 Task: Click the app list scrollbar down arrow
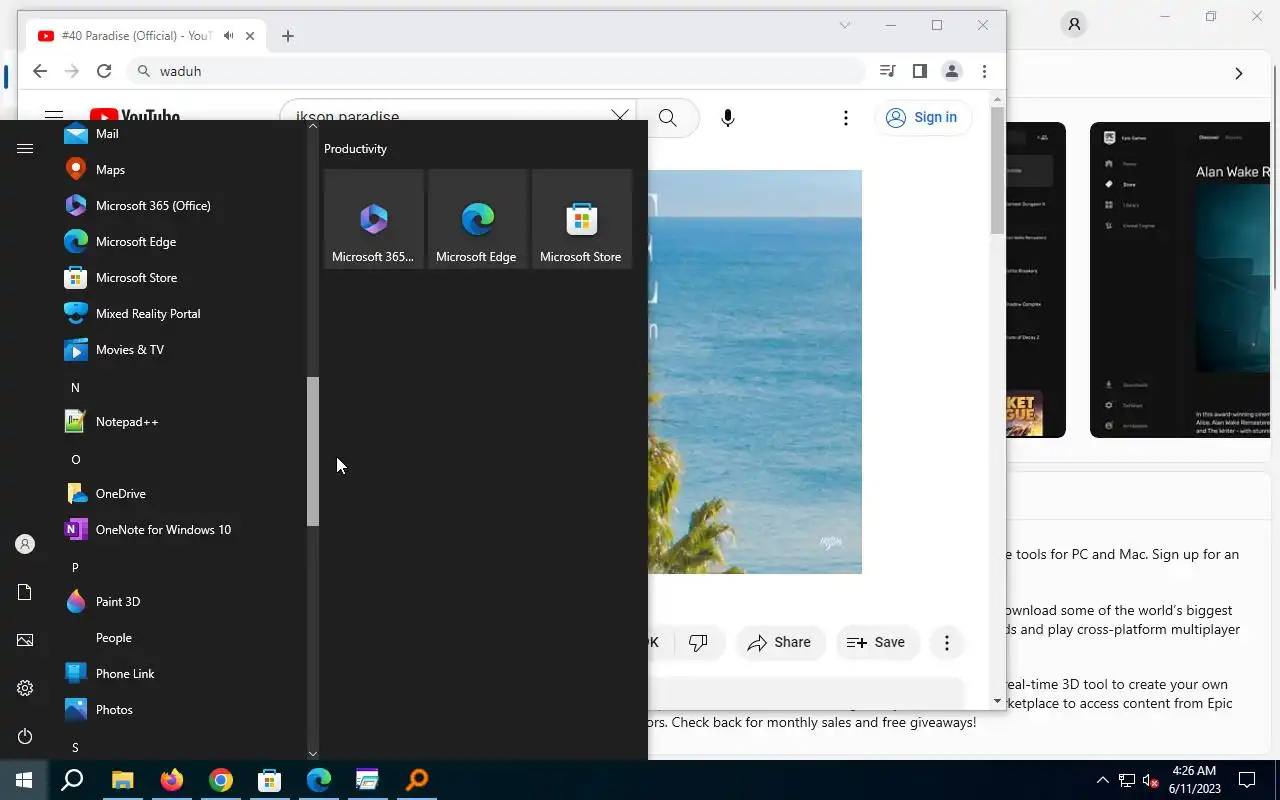point(313,754)
